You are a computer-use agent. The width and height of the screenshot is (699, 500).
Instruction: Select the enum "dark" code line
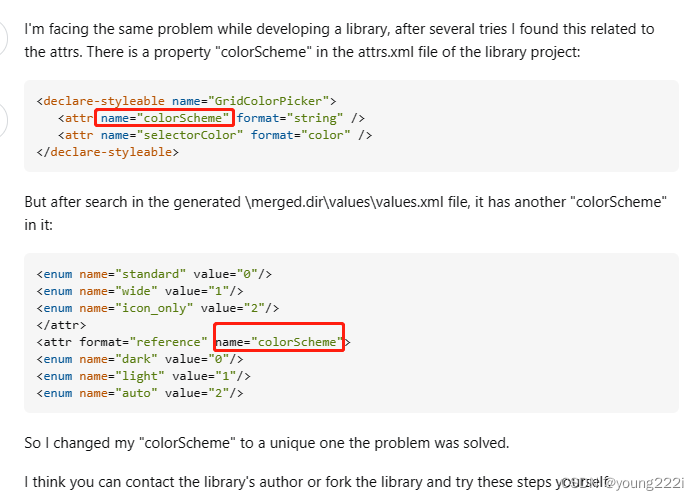[x=139, y=358]
